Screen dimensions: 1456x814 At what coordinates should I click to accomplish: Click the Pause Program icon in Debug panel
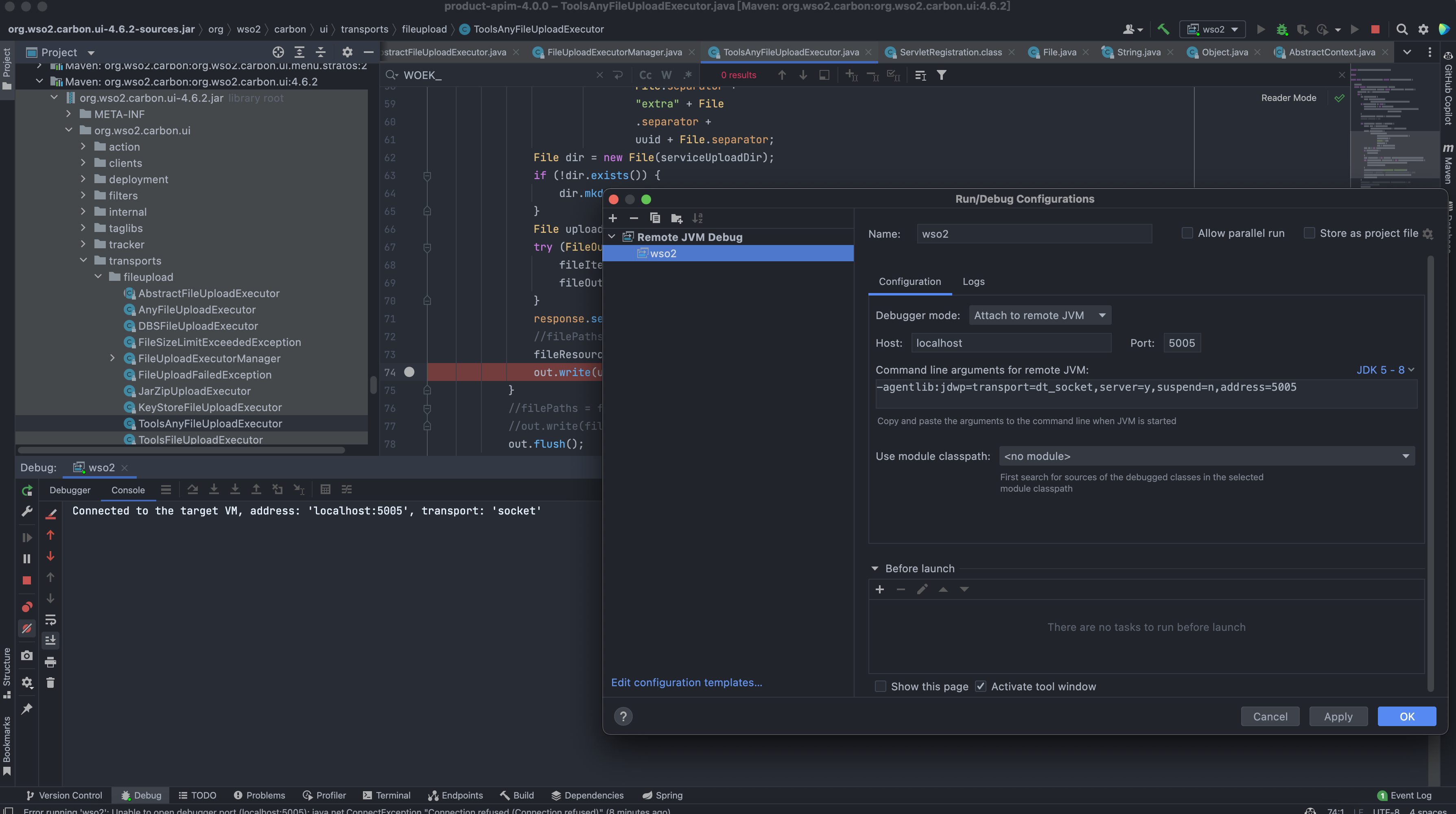pyautogui.click(x=26, y=558)
